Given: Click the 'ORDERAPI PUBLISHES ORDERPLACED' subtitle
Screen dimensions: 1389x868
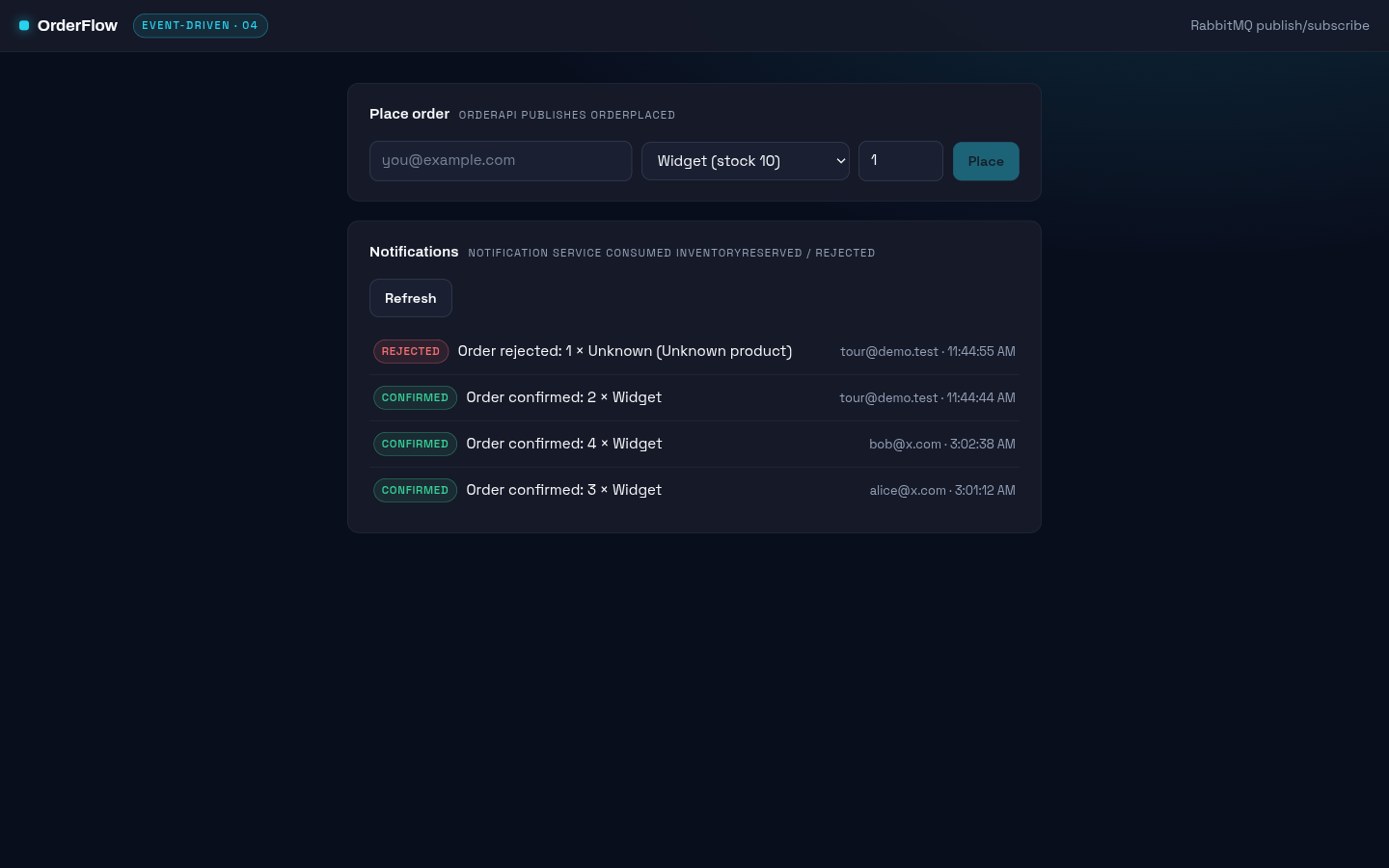Looking at the screenshot, I should (x=567, y=115).
